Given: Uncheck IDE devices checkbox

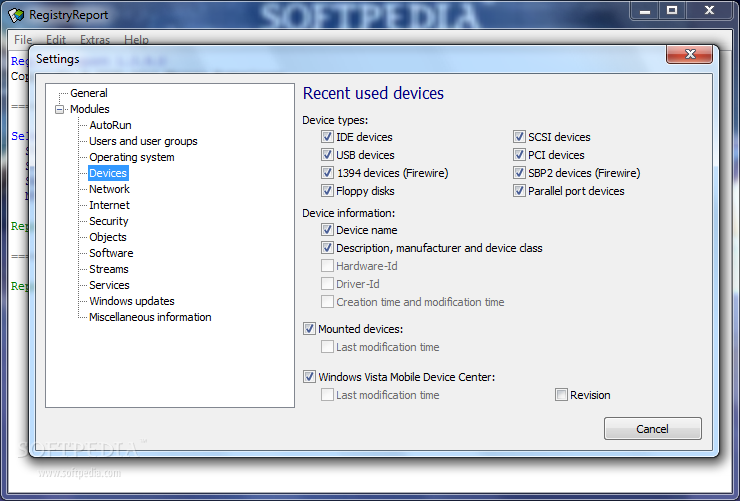Looking at the screenshot, I should (x=327, y=137).
